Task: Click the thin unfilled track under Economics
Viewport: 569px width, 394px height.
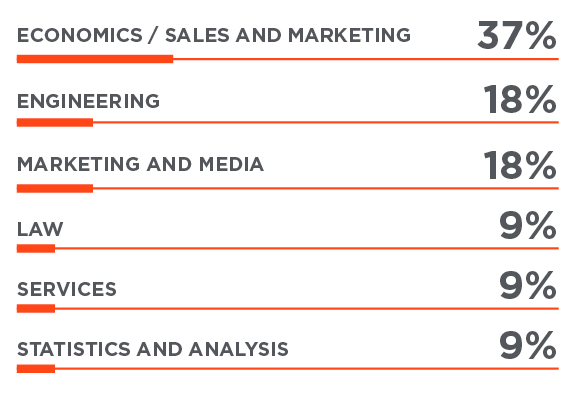Action: [366, 59]
